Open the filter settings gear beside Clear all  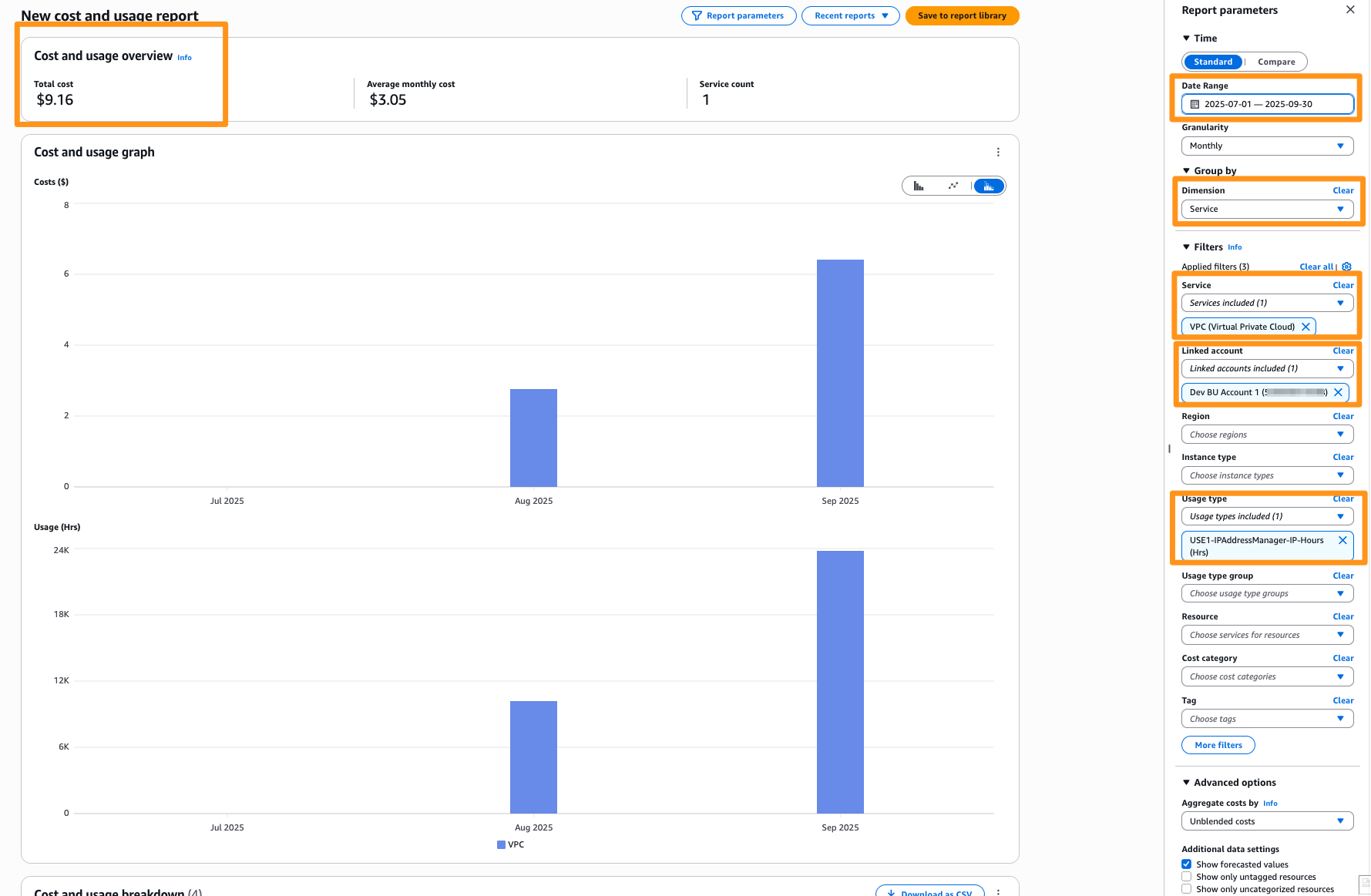pyautogui.click(x=1346, y=266)
